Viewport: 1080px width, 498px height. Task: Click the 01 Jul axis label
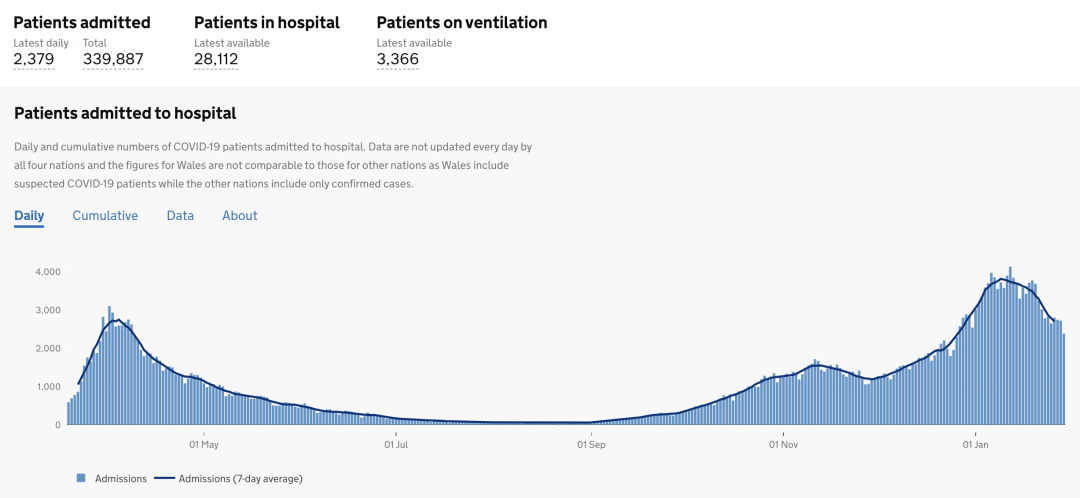click(397, 444)
